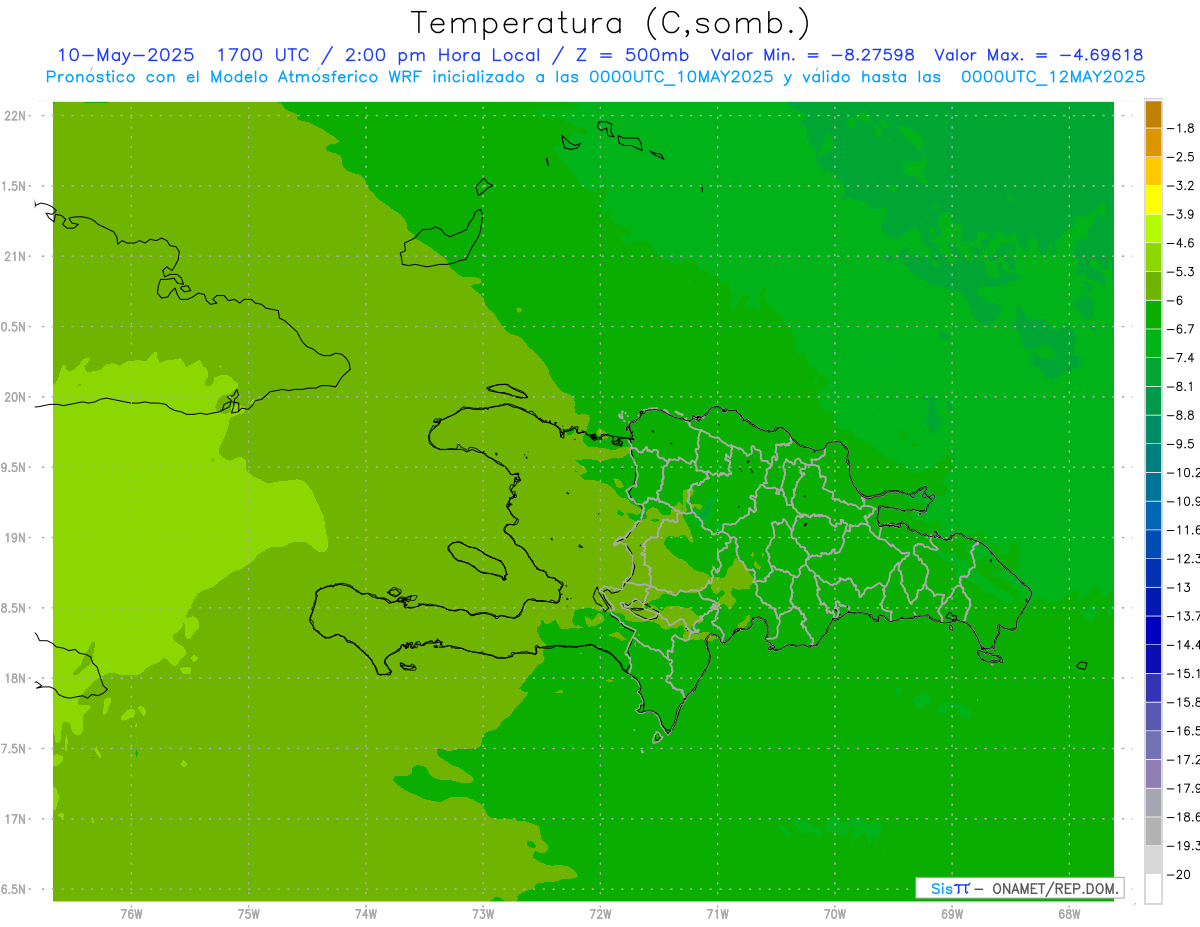Image resolution: width=1200 pixels, height=927 pixels.
Task: Click the 71W longitude axis label
Action: (717, 913)
